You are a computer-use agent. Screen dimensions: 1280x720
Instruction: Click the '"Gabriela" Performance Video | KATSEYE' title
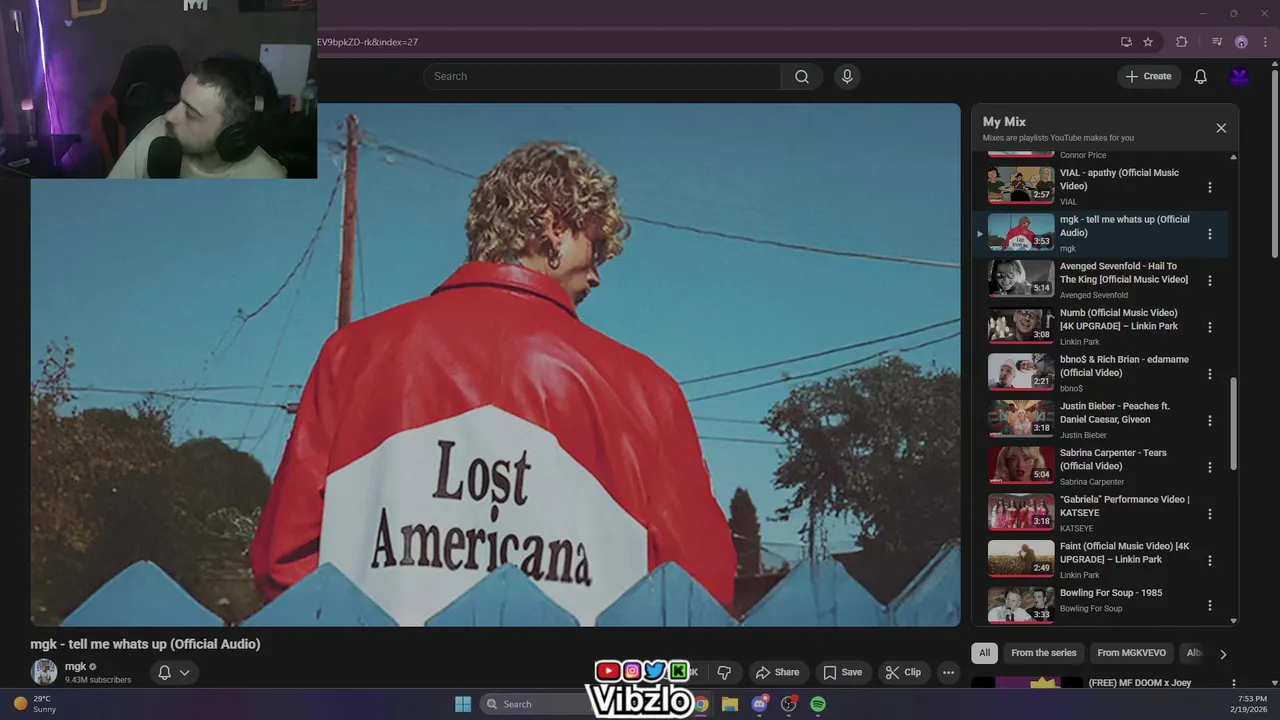tap(1124, 506)
